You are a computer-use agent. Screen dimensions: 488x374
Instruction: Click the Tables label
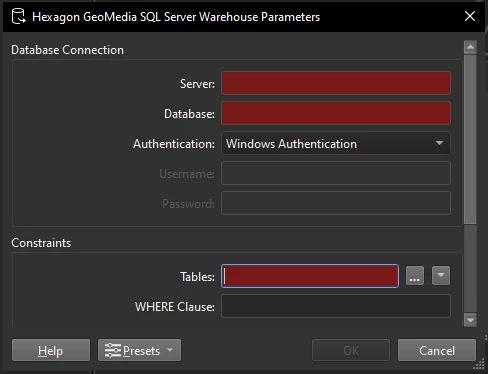click(x=197, y=277)
